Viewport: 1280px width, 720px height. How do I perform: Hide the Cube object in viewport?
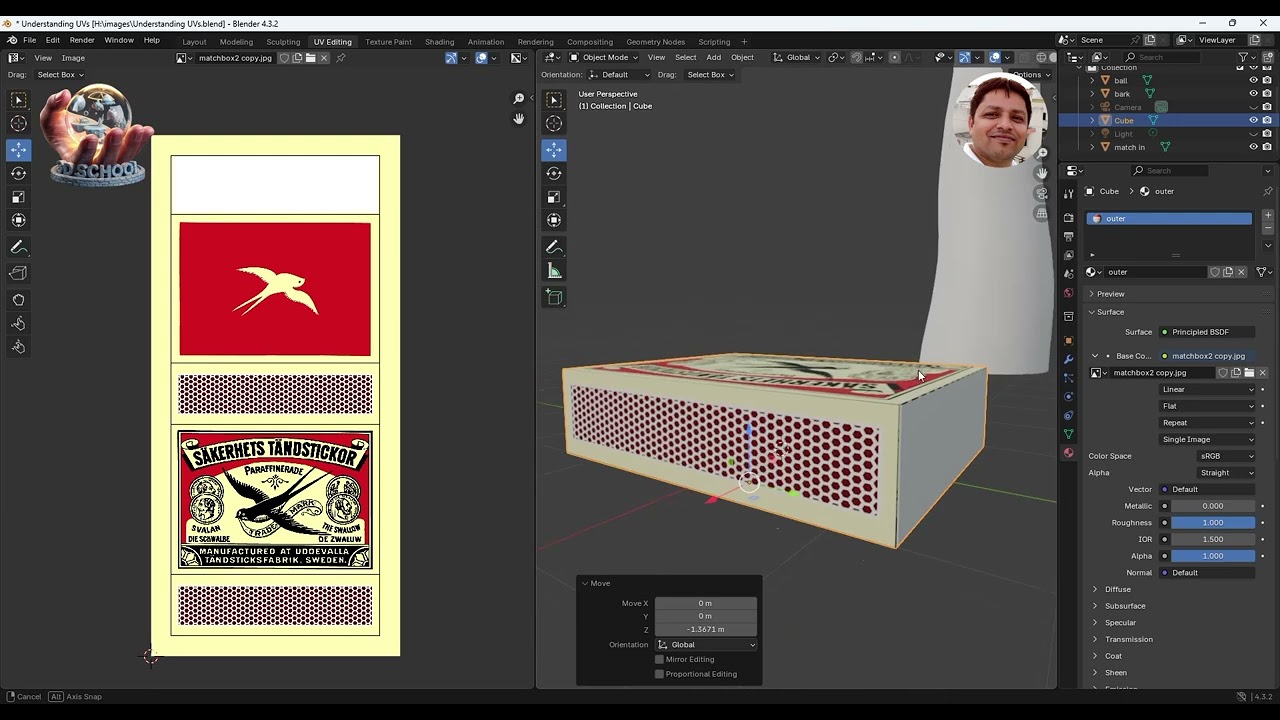[1253, 120]
